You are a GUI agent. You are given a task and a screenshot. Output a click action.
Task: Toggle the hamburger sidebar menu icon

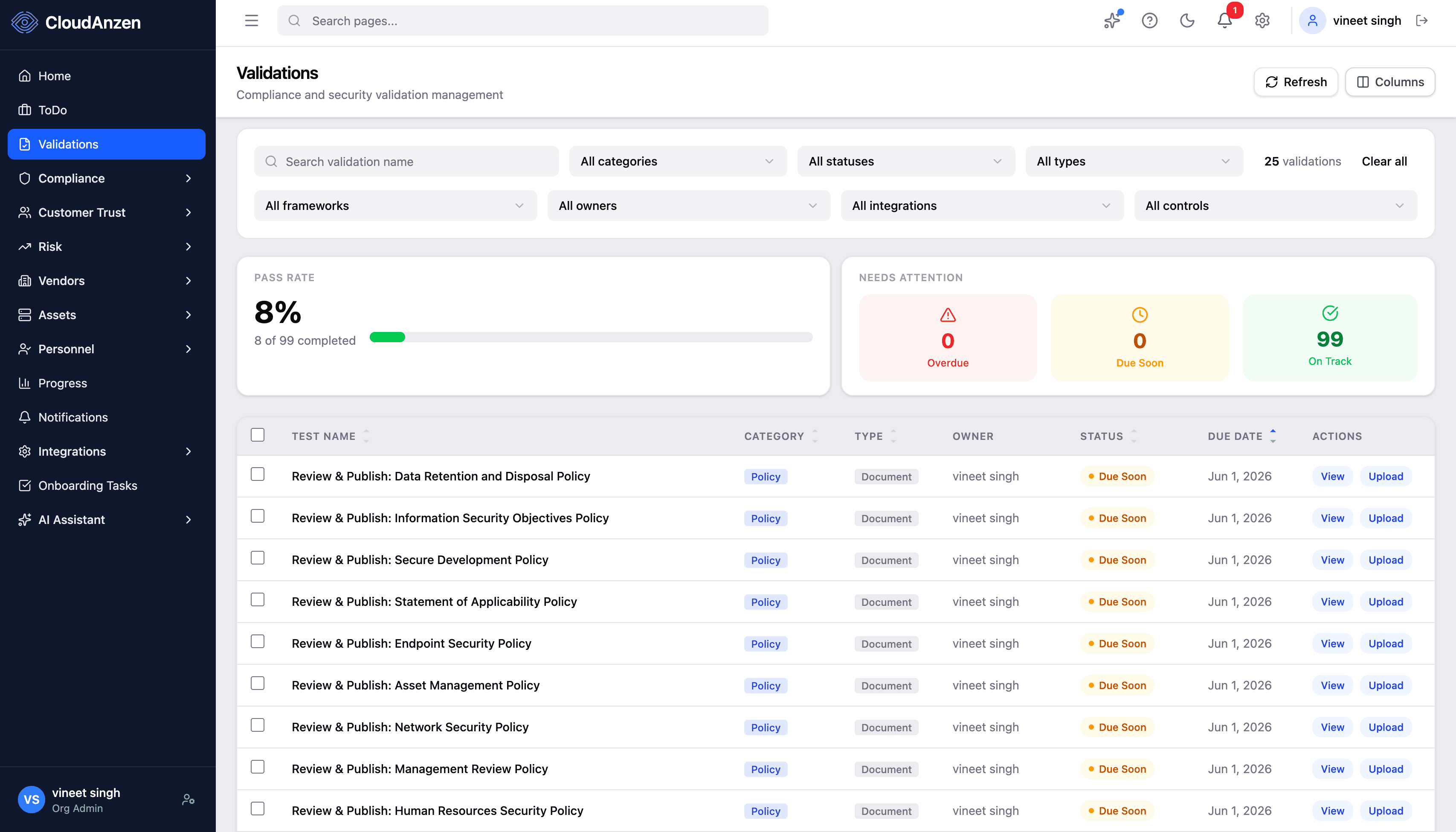pyautogui.click(x=251, y=20)
